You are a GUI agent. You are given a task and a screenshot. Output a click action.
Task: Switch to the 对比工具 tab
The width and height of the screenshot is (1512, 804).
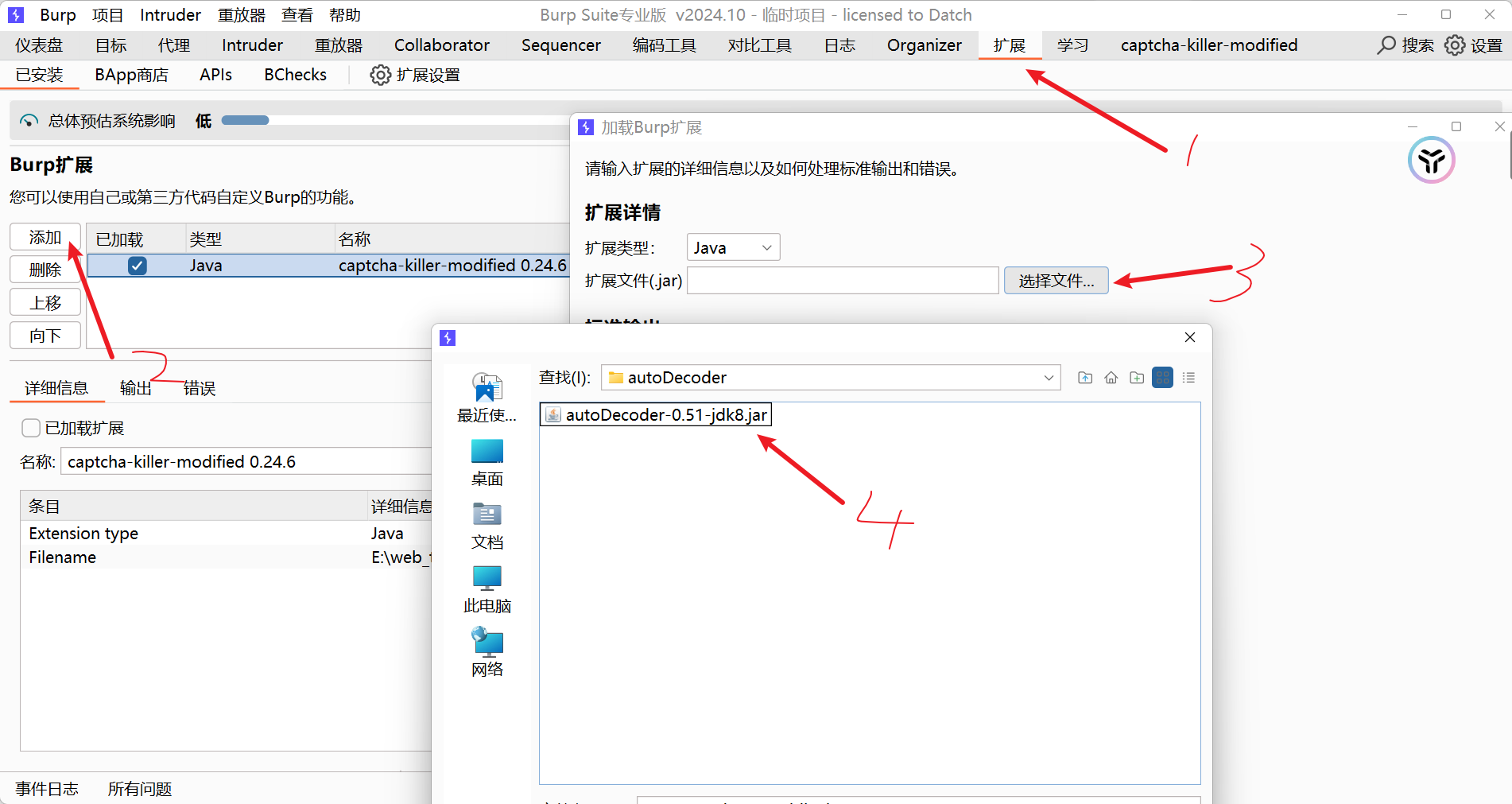(759, 45)
